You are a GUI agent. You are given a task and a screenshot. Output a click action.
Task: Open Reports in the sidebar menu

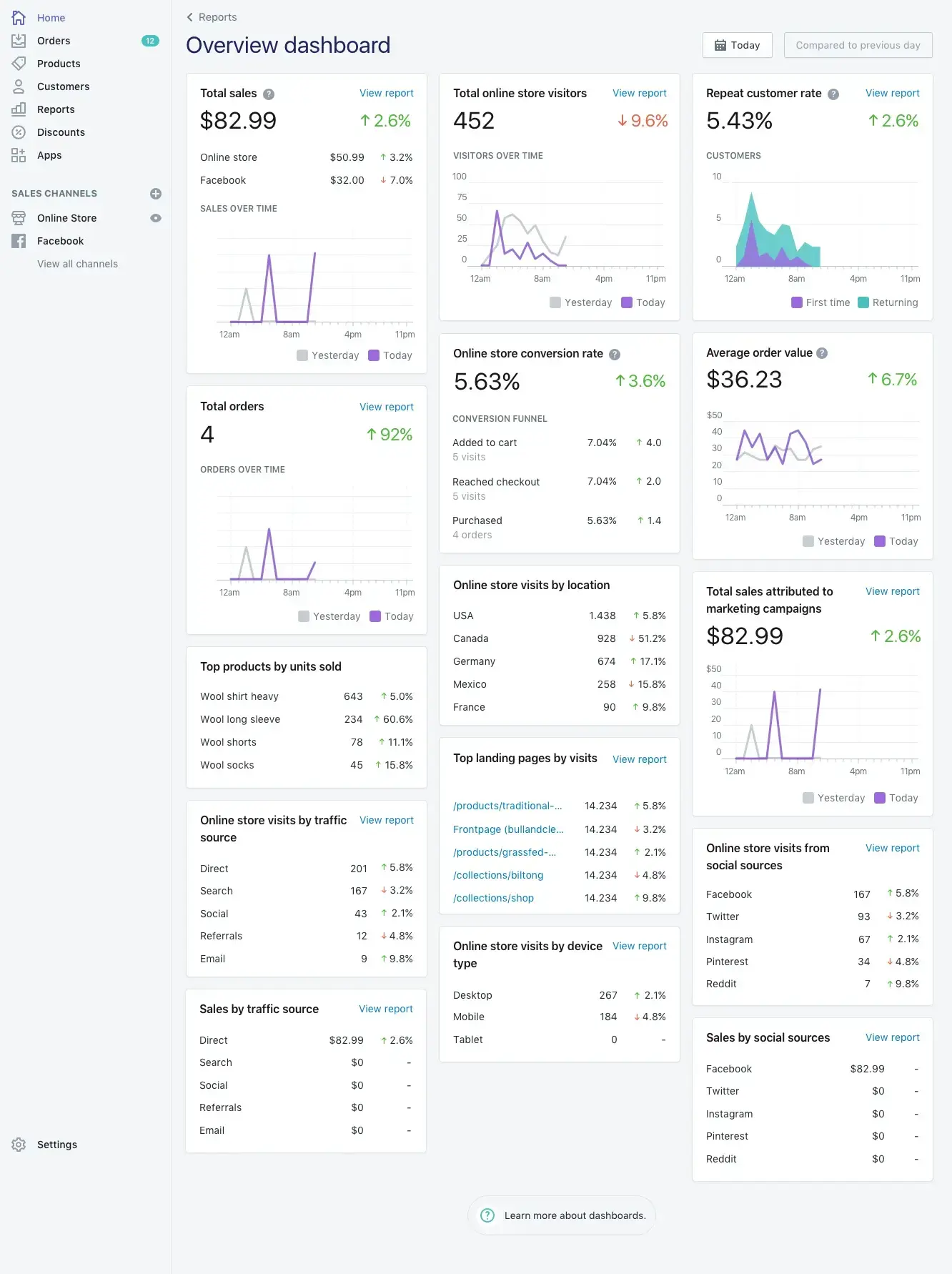56,109
